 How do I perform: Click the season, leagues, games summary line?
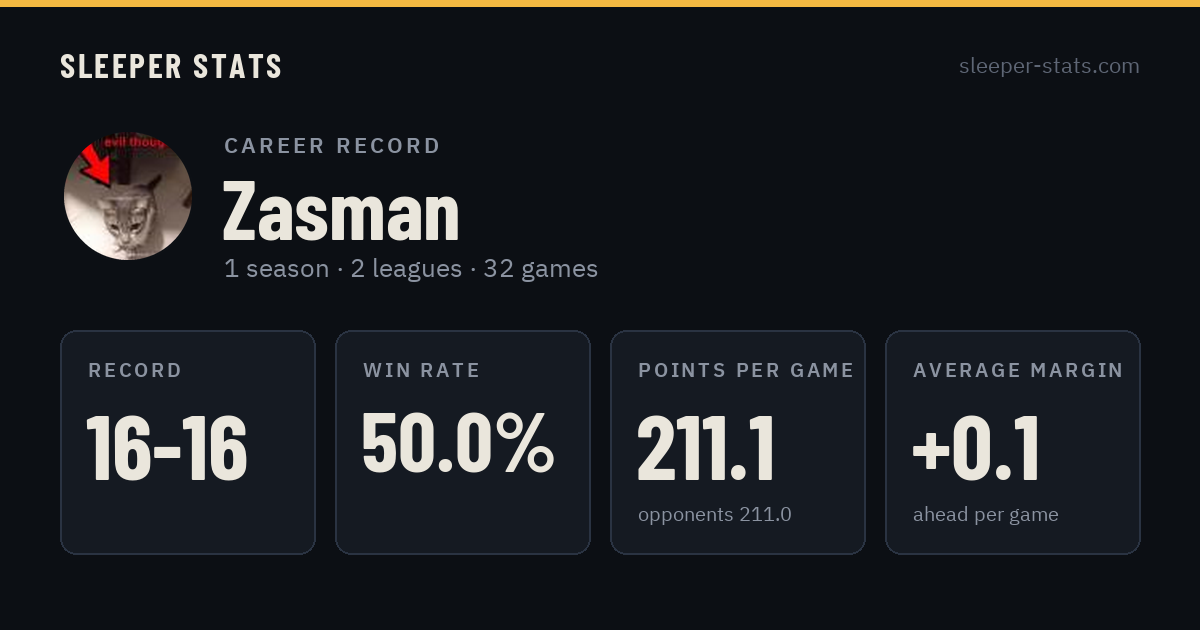[411, 269]
